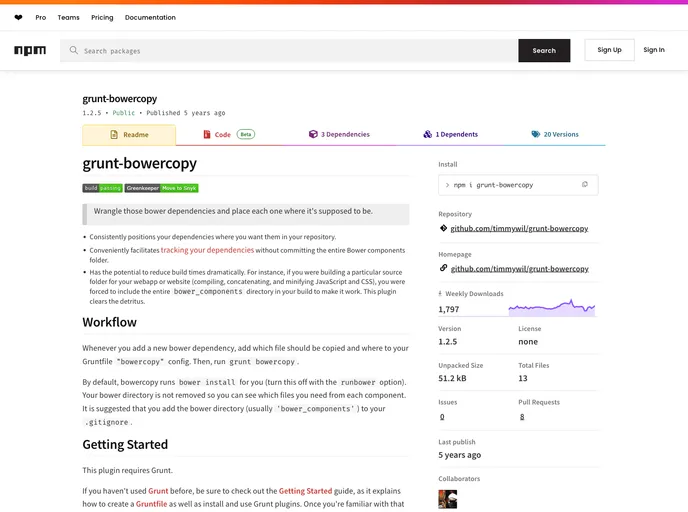
Task: View the 1 Dependents tab
Action: tap(451, 134)
